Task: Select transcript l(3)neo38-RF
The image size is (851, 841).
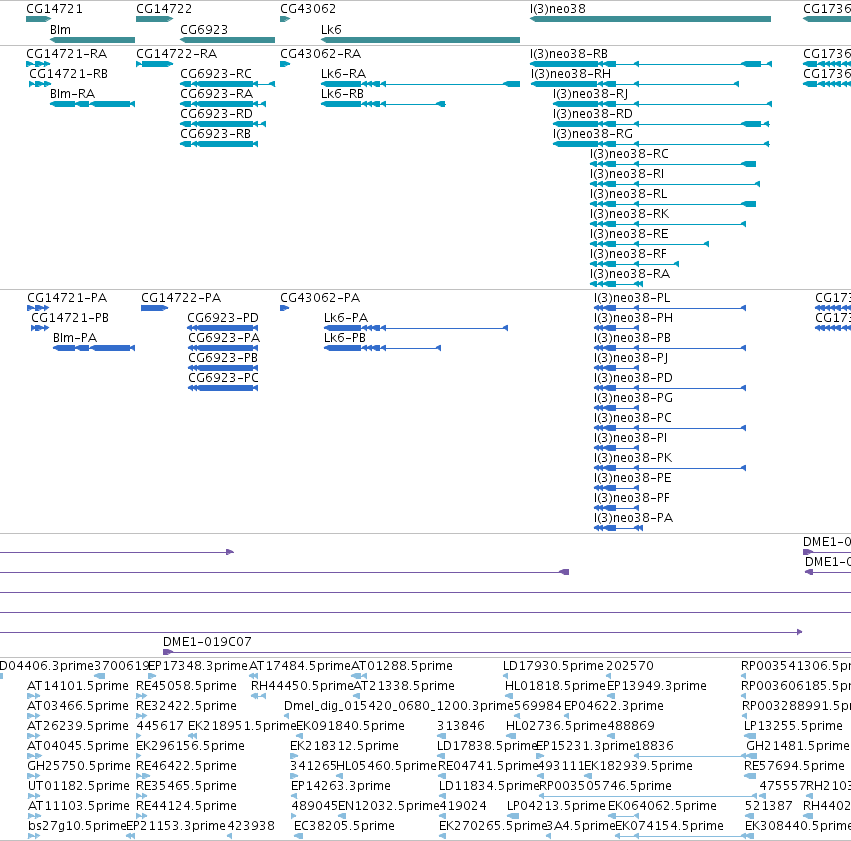Action: click(628, 254)
